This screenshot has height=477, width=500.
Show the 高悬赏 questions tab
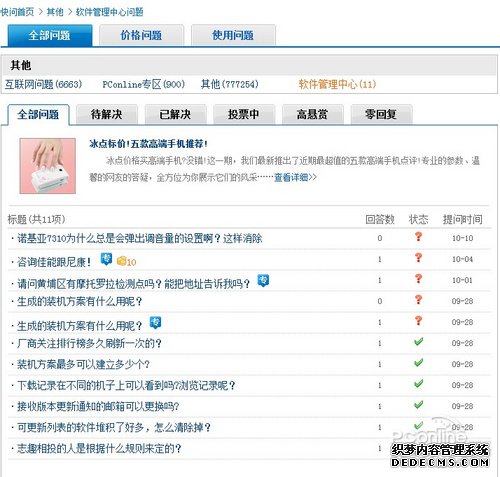(x=312, y=114)
